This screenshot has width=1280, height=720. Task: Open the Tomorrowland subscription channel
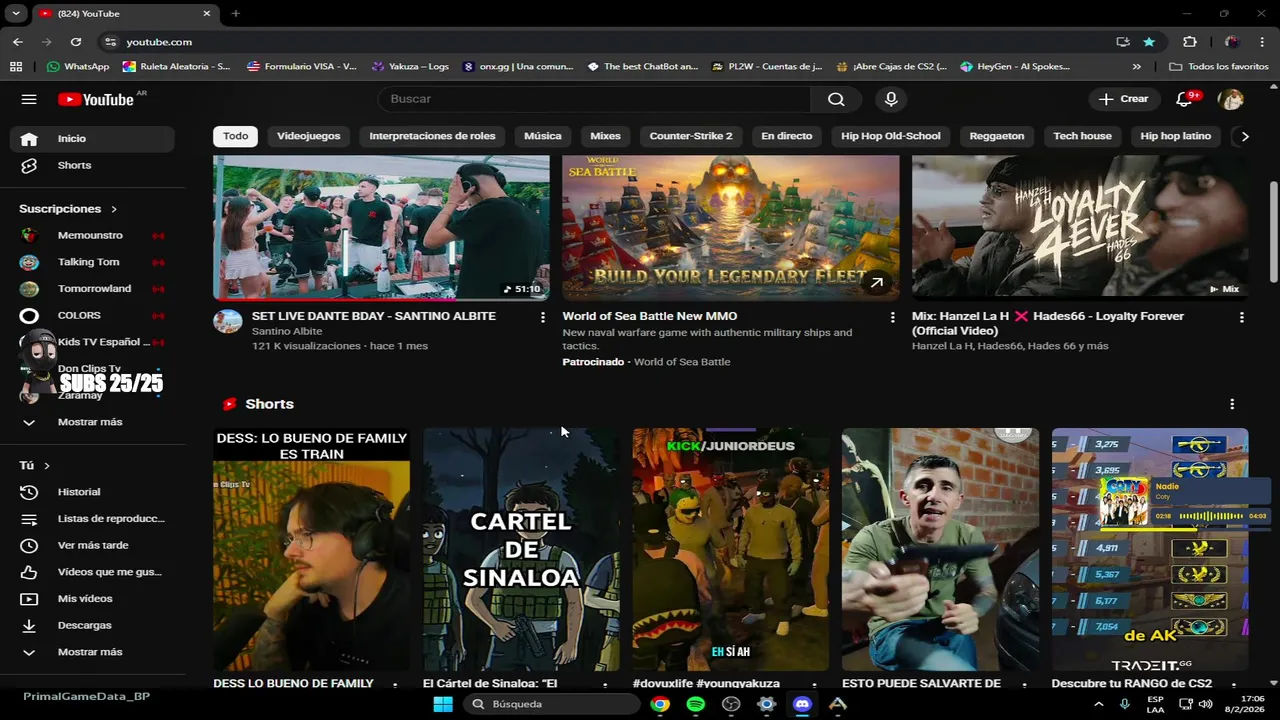point(92,288)
